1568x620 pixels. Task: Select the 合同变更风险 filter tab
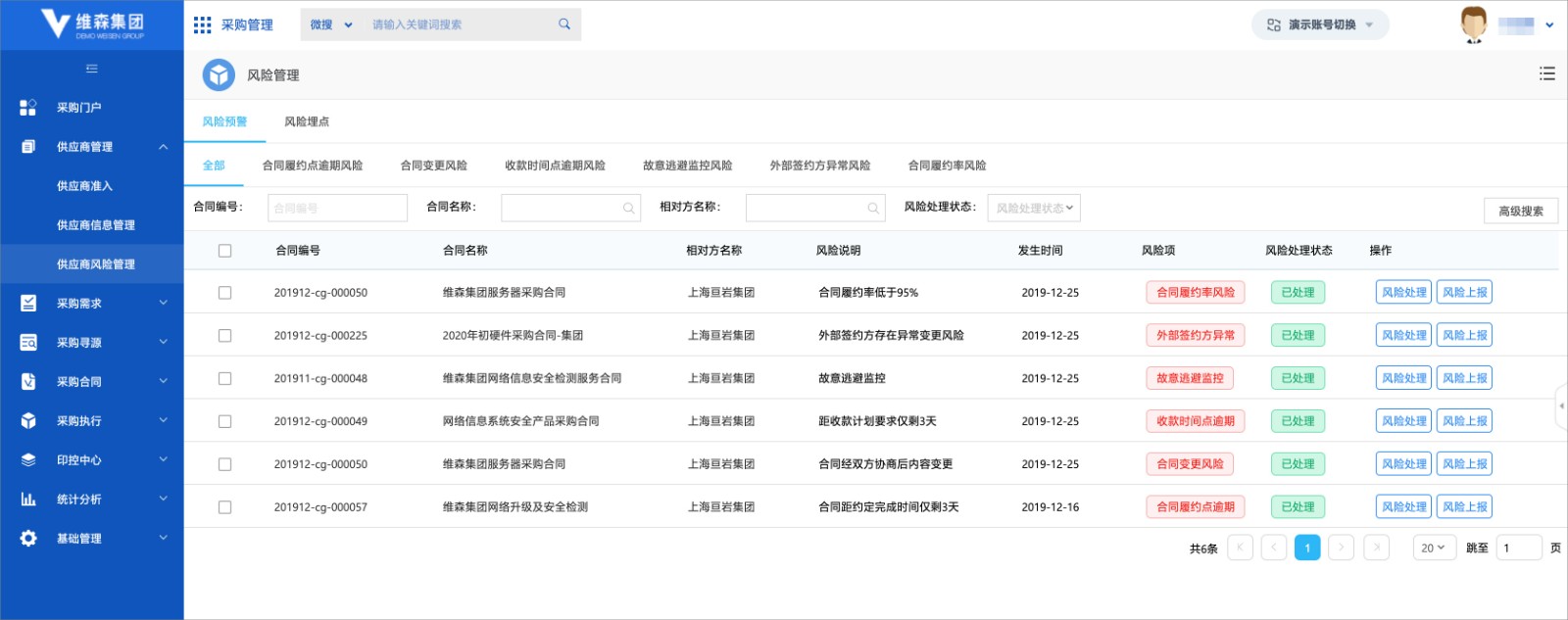click(434, 166)
